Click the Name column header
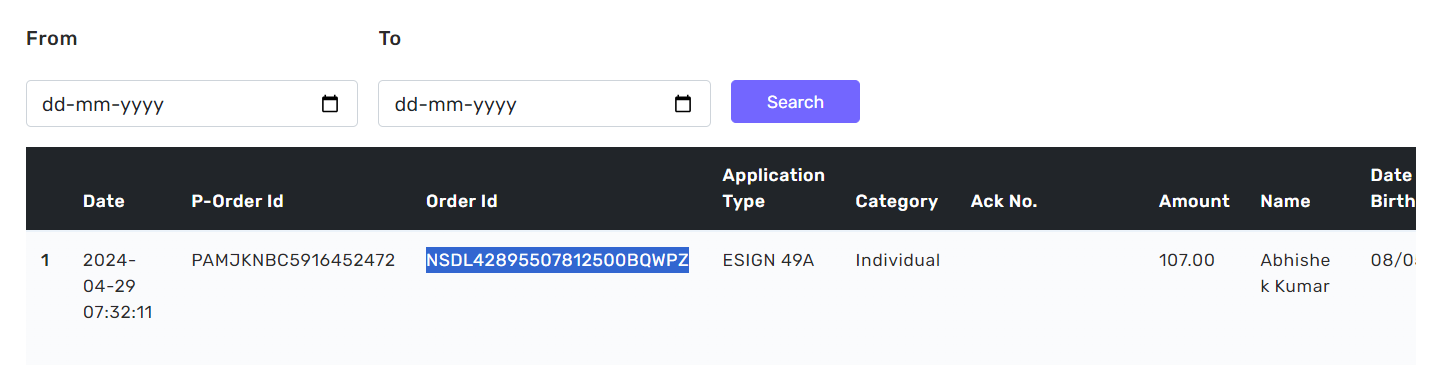The image size is (1434, 365). 1285,201
